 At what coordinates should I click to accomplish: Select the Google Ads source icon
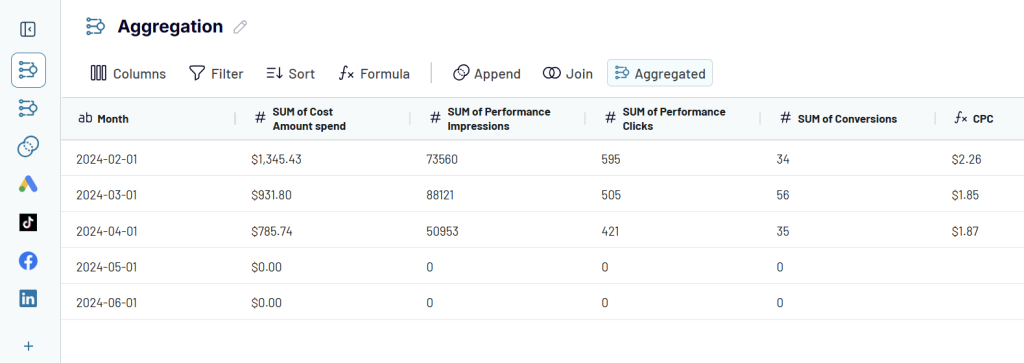coord(28,184)
